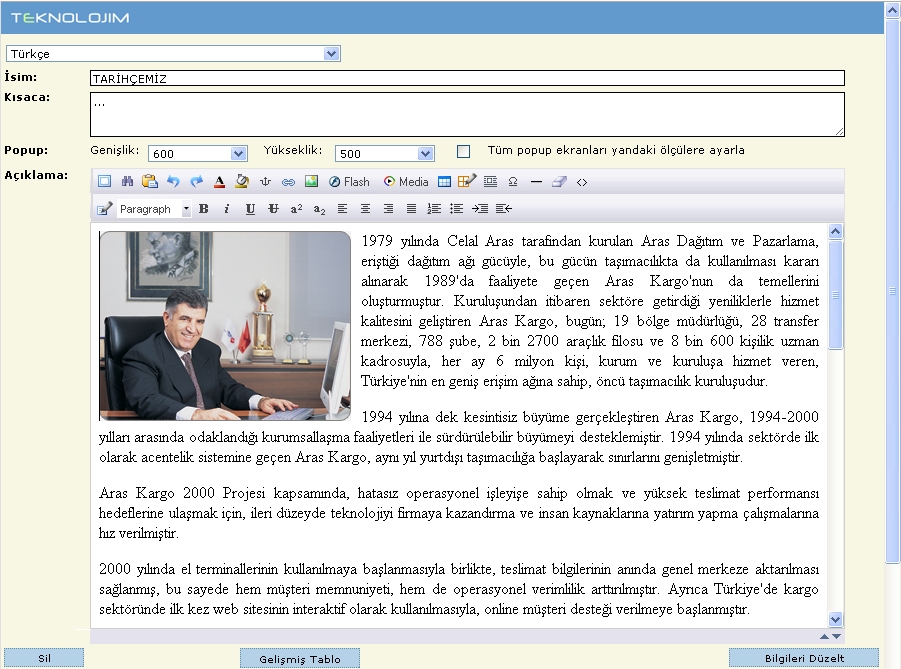Click the TEKNOLOJIM logo
The width and height of the screenshot is (901, 669).
point(70,18)
